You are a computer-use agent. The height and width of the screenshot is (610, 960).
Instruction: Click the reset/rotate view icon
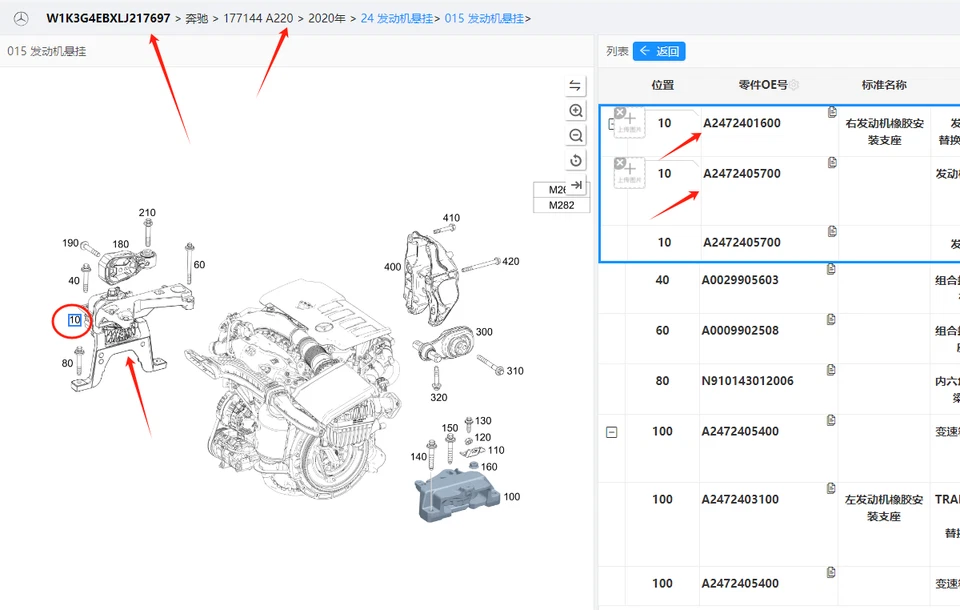575,160
